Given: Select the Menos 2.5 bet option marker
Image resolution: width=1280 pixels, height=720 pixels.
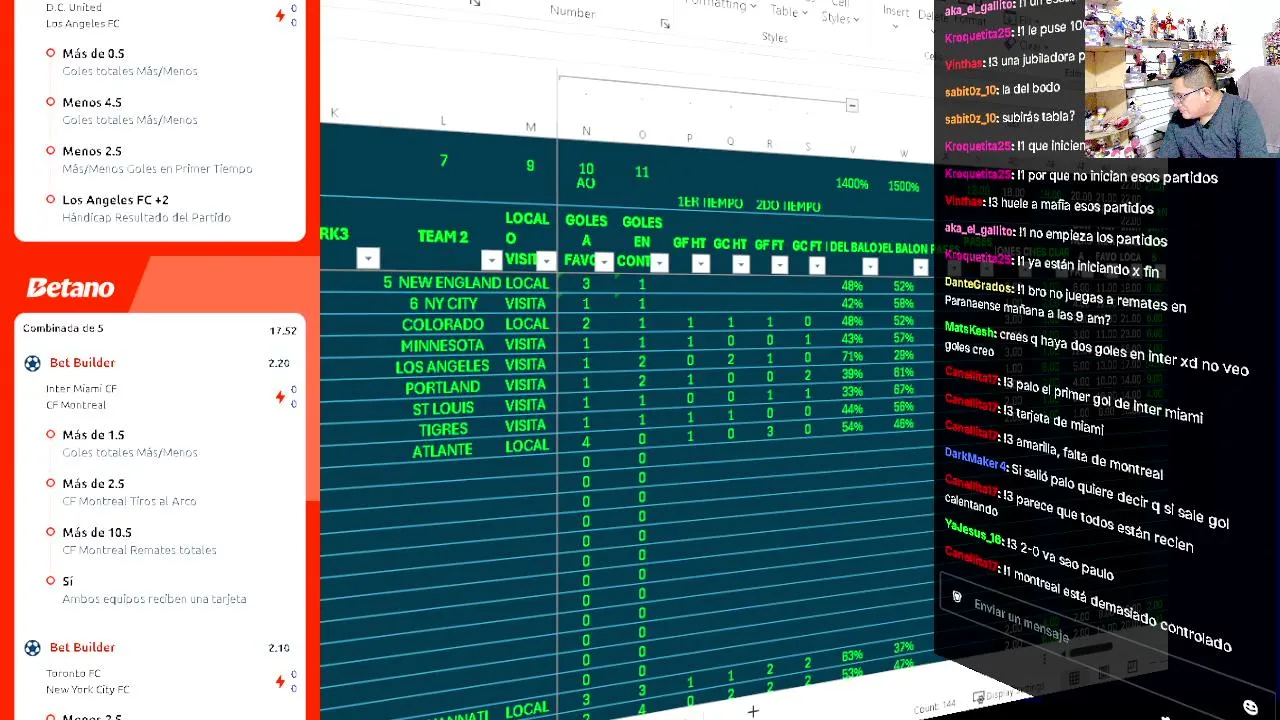Looking at the screenshot, I should point(50,151).
